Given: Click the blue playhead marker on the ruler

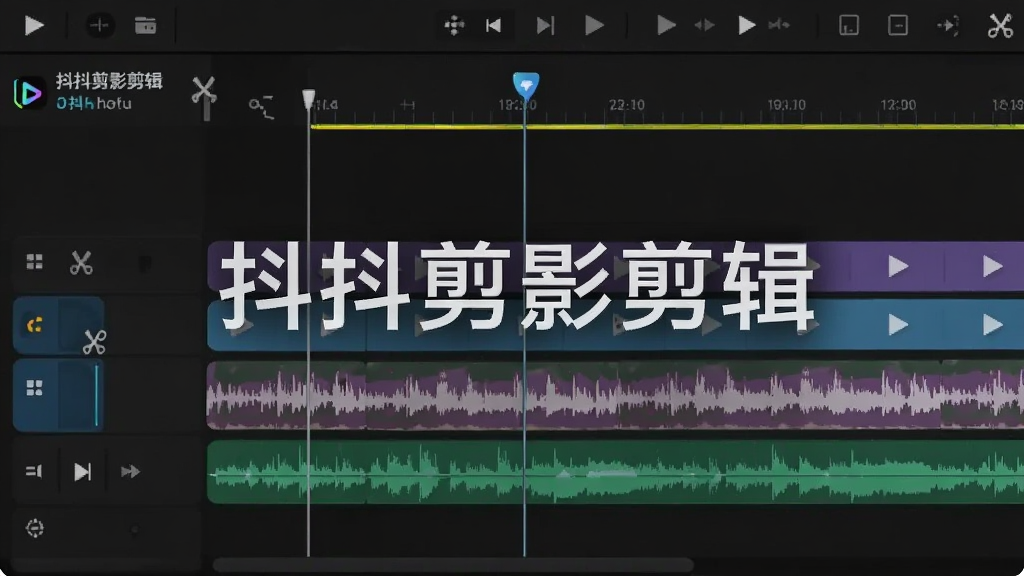Looking at the screenshot, I should click(526, 86).
